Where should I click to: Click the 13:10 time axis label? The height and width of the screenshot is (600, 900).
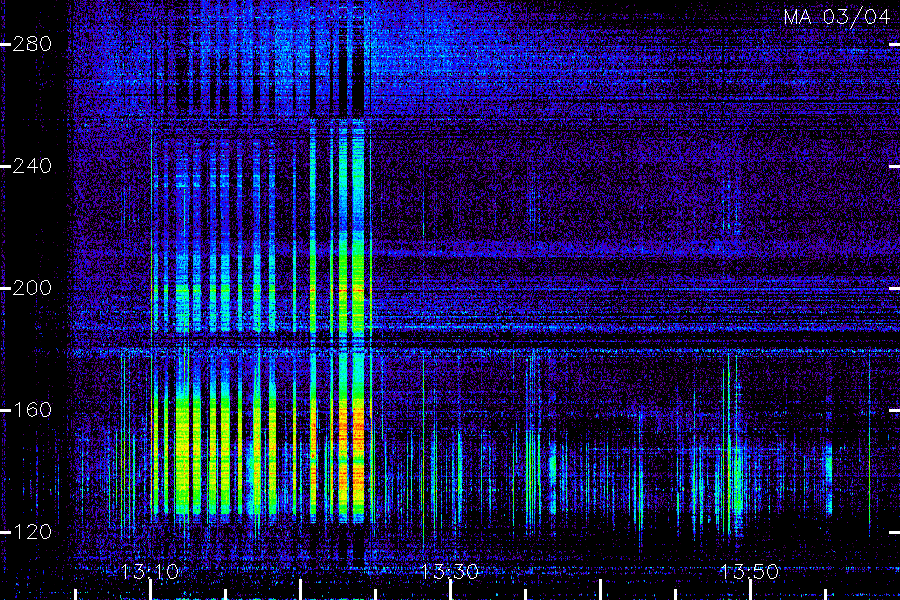coord(150,572)
